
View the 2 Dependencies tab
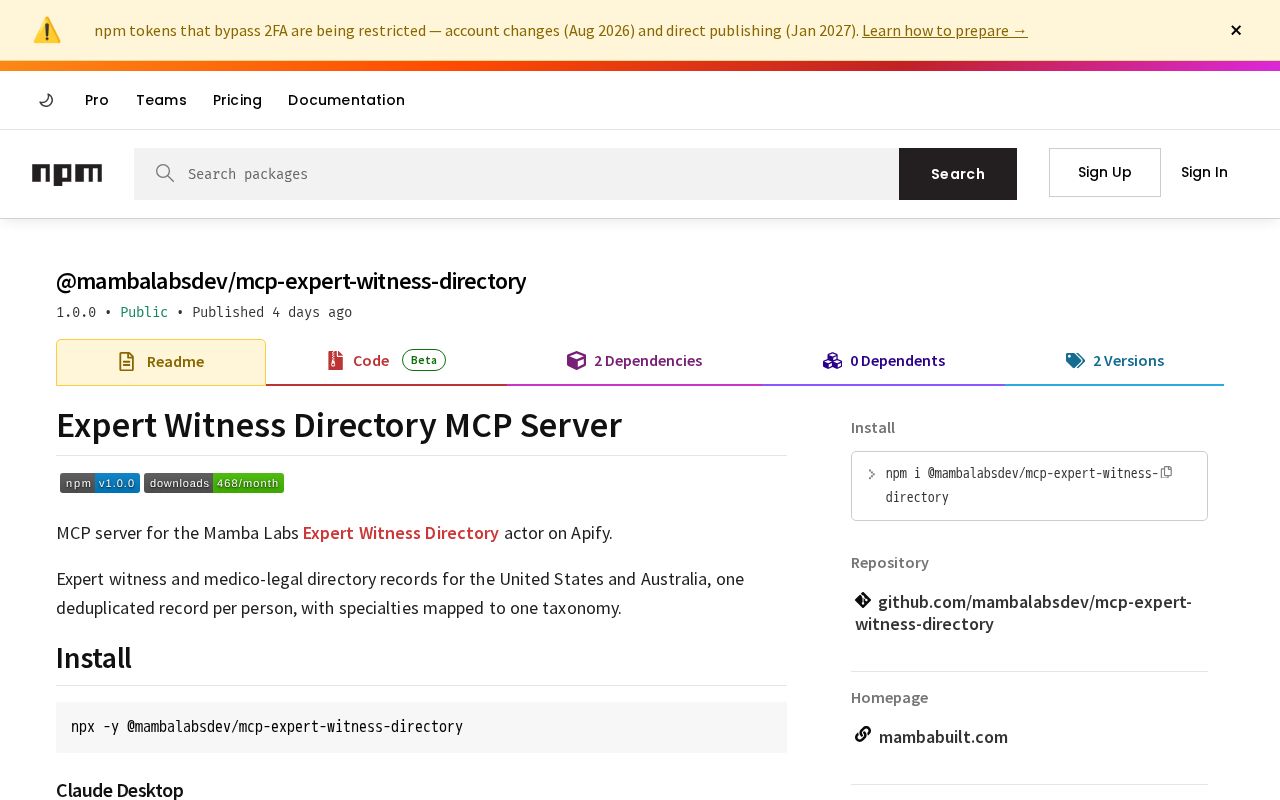point(634,361)
